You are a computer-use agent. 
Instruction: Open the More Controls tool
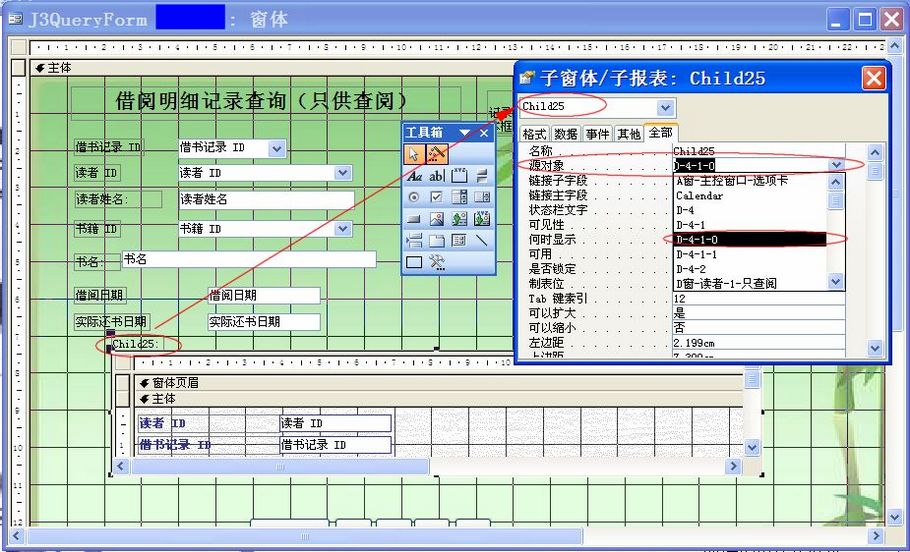coord(437,262)
